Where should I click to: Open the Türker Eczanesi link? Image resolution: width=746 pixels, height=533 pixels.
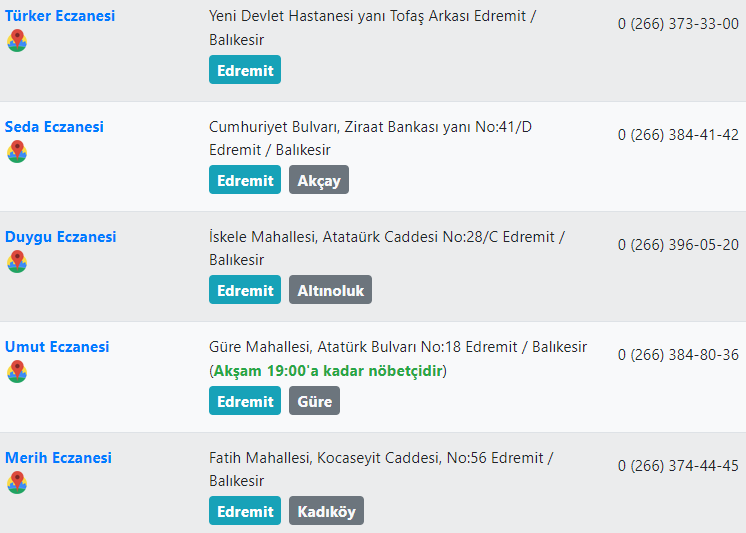[60, 16]
